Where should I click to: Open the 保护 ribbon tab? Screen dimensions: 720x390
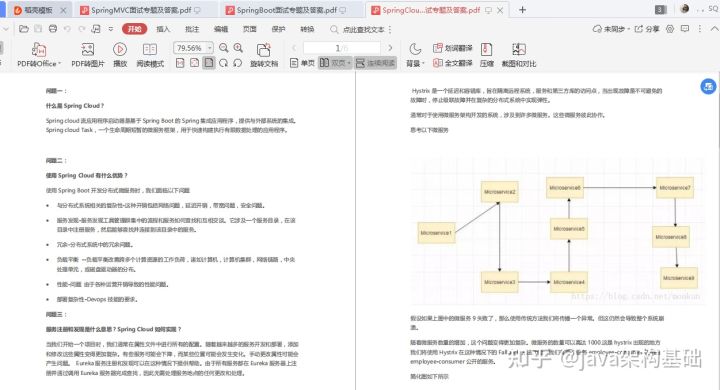pyautogui.click(x=278, y=29)
